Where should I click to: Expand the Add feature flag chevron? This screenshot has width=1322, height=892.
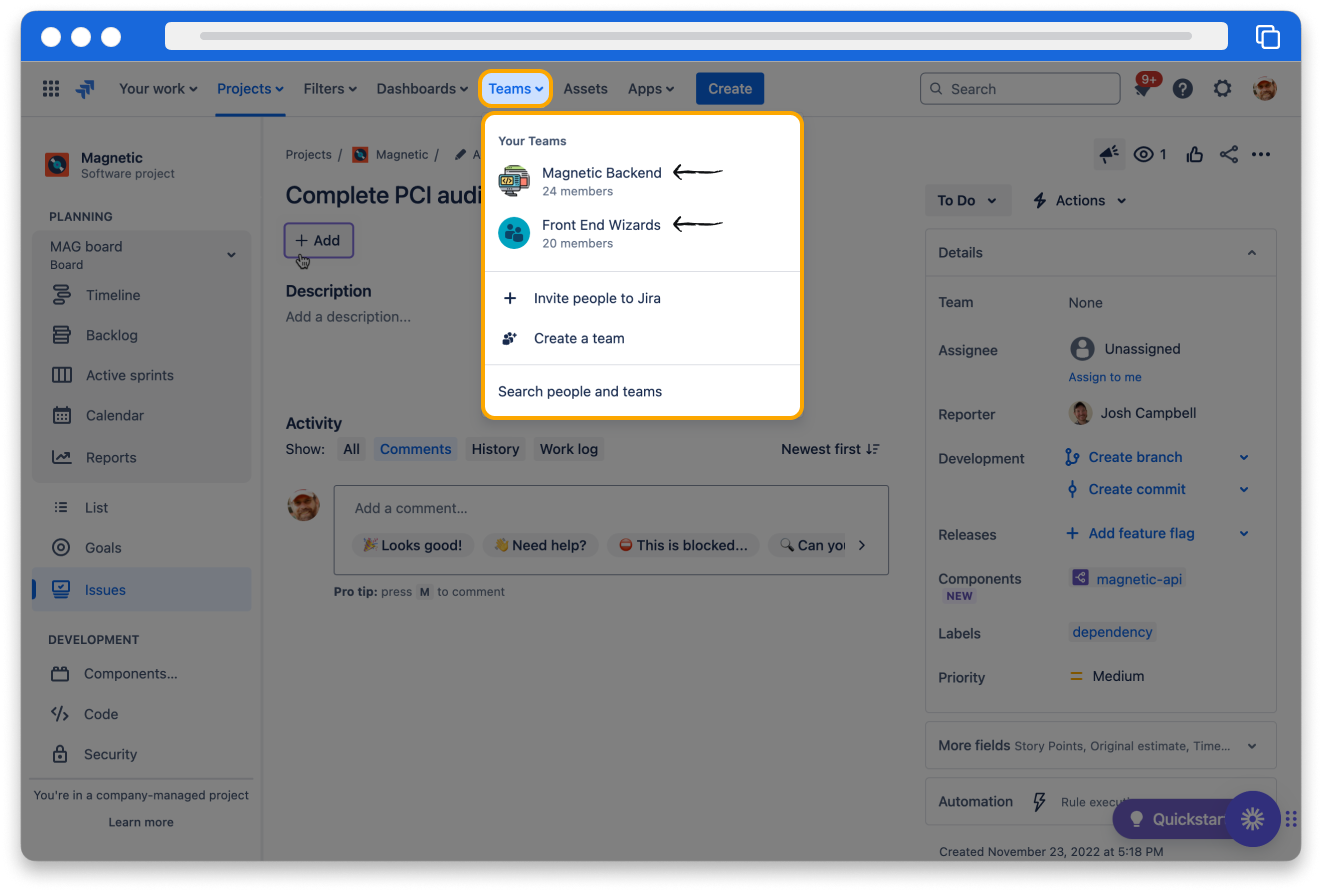pos(1244,533)
